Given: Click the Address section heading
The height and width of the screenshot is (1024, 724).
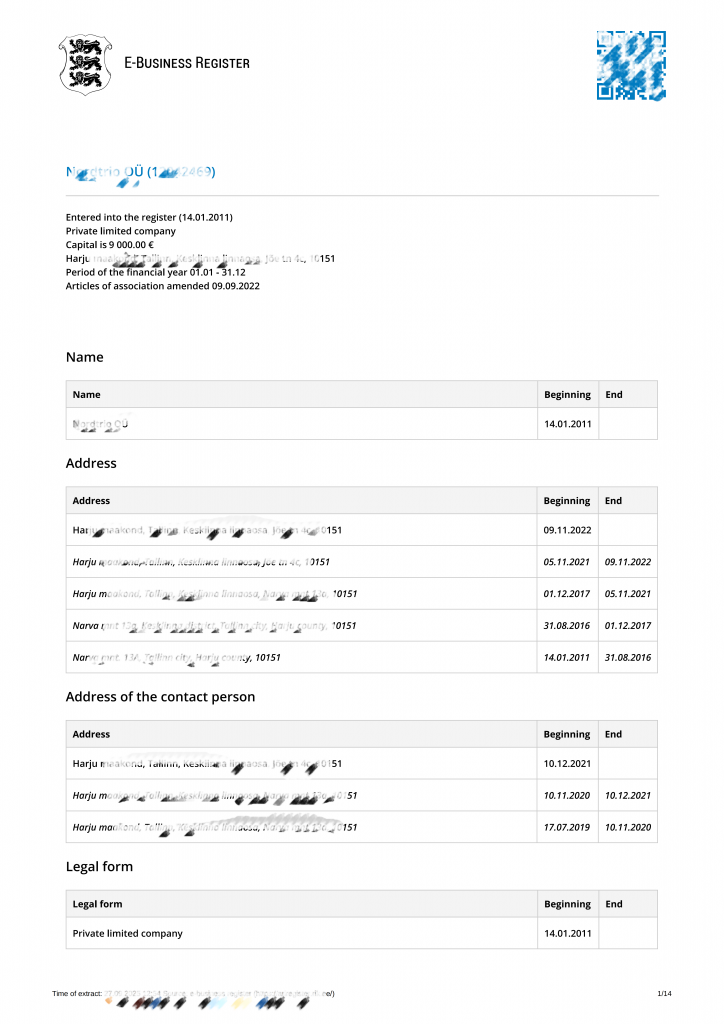Looking at the screenshot, I should click(x=91, y=463).
